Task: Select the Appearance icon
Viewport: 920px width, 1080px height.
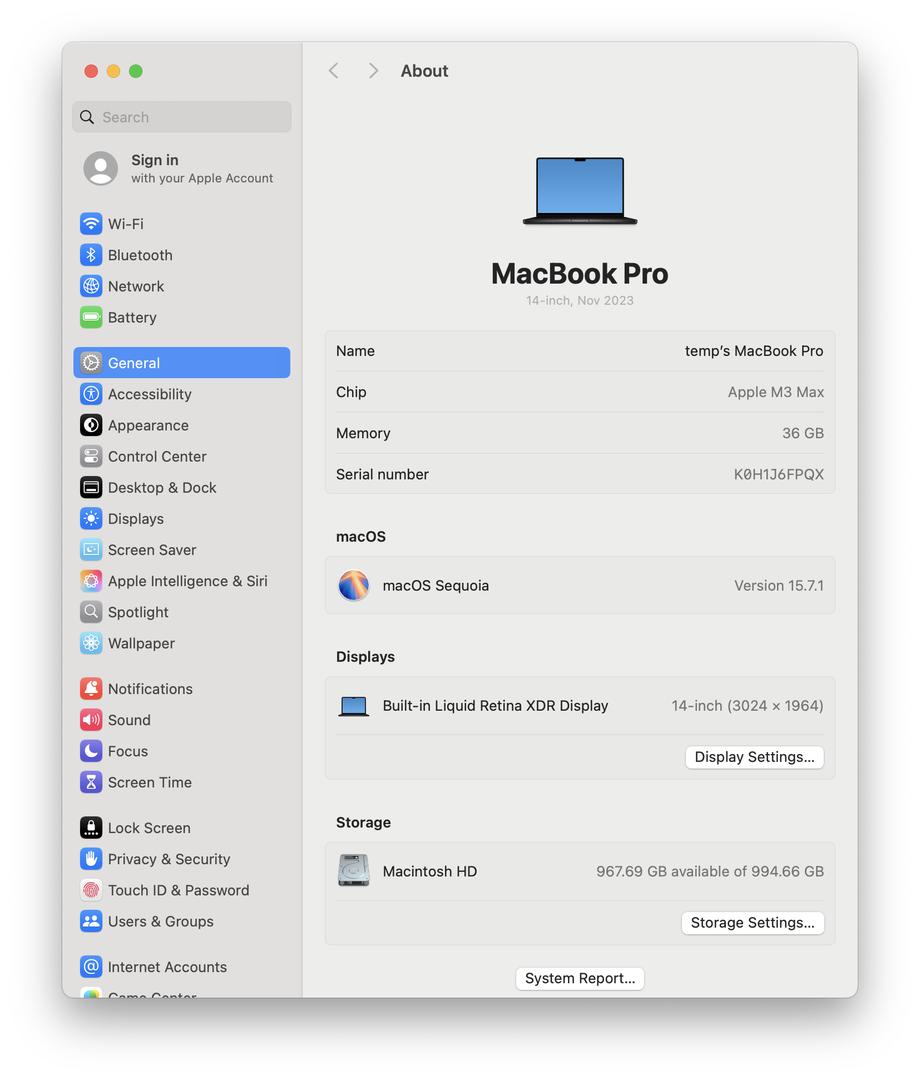Action: point(91,425)
